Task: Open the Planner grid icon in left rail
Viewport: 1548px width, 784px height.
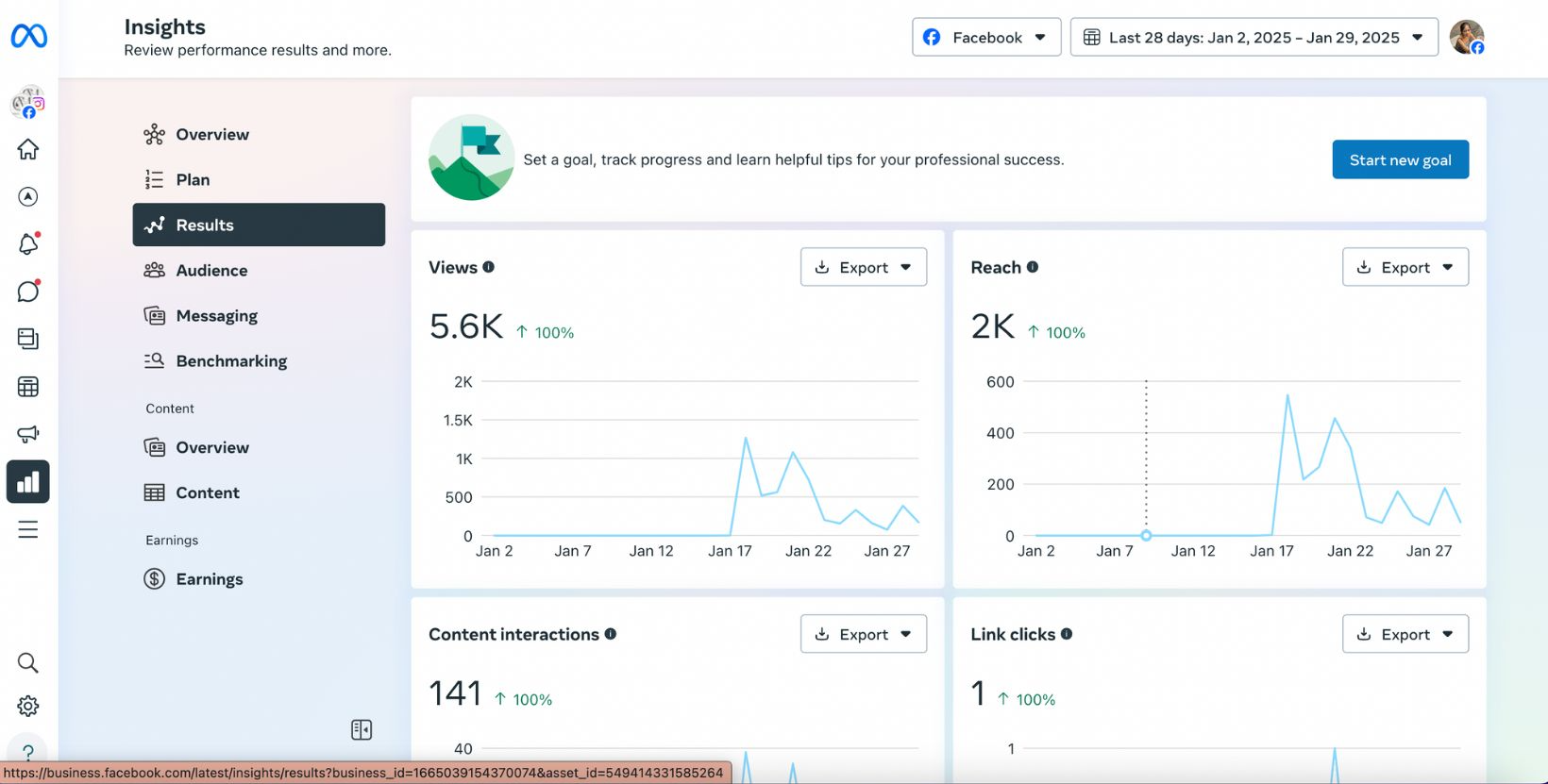Action: (28, 387)
